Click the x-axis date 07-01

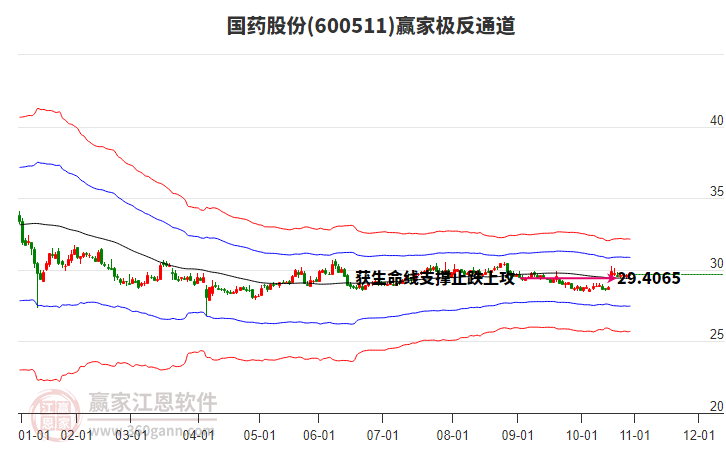[x=383, y=436]
